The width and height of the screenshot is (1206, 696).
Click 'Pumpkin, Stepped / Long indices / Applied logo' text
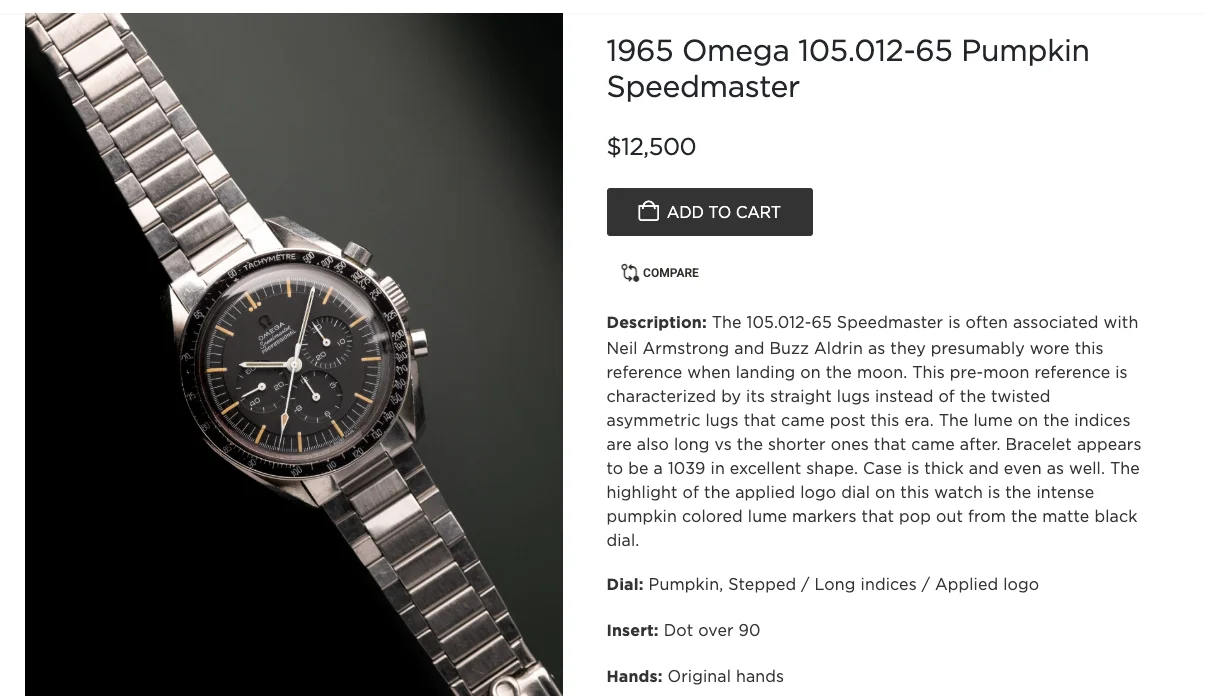tap(843, 584)
